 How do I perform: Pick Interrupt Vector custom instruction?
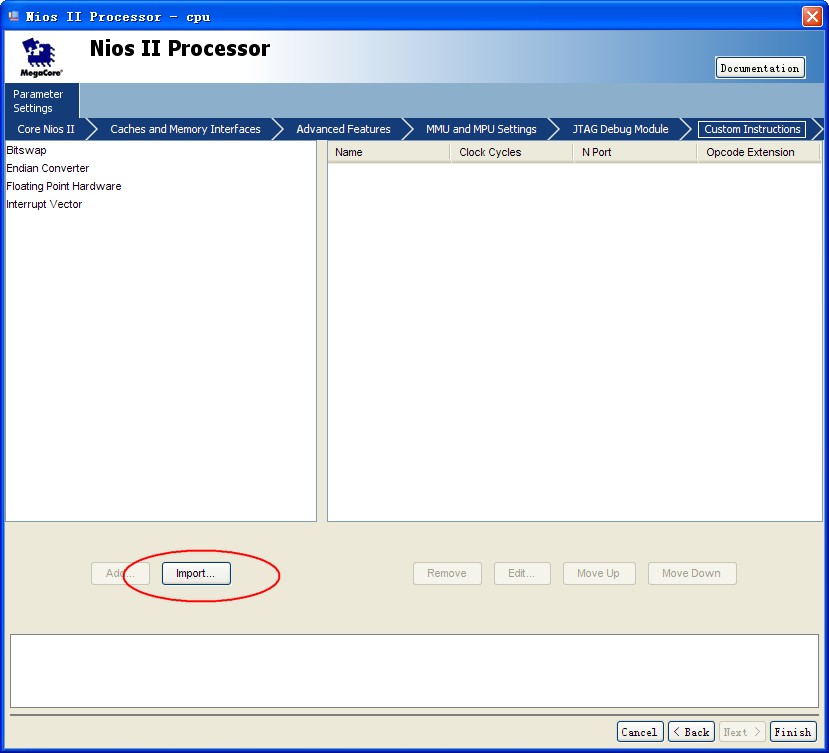point(44,204)
